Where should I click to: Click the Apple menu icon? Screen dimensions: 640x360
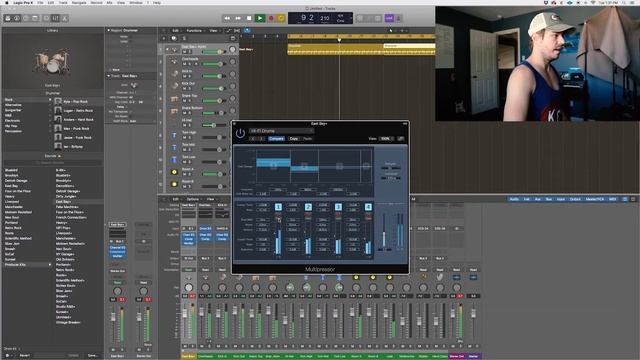click(6, 2)
